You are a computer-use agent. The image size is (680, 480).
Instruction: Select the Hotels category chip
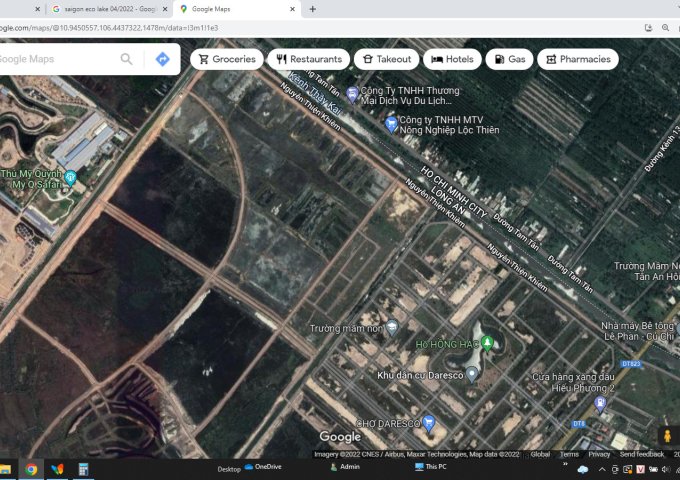point(452,59)
